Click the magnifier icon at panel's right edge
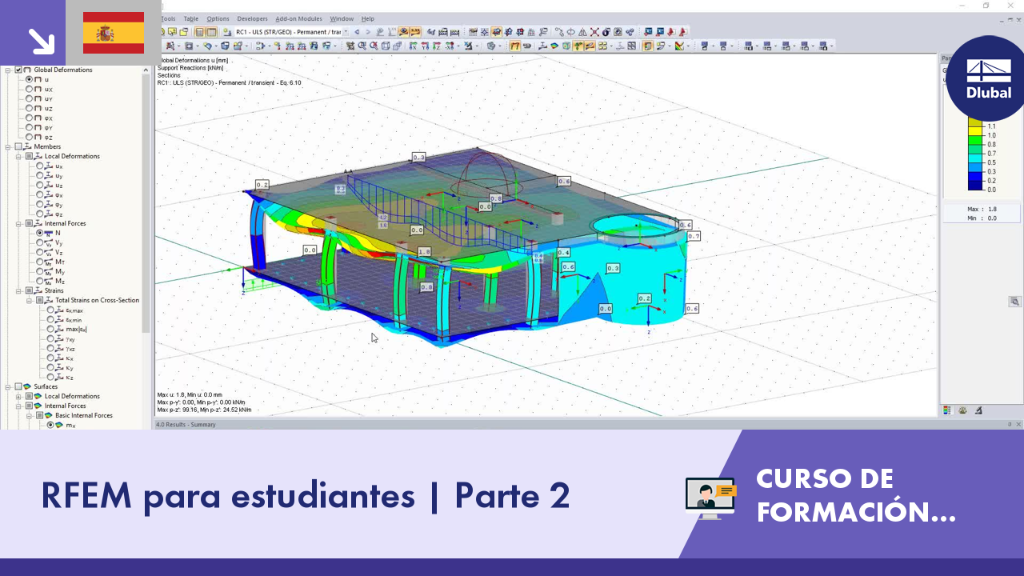The width and height of the screenshot is (1024, 576). pyautogui.click(x=1014, y=302)
